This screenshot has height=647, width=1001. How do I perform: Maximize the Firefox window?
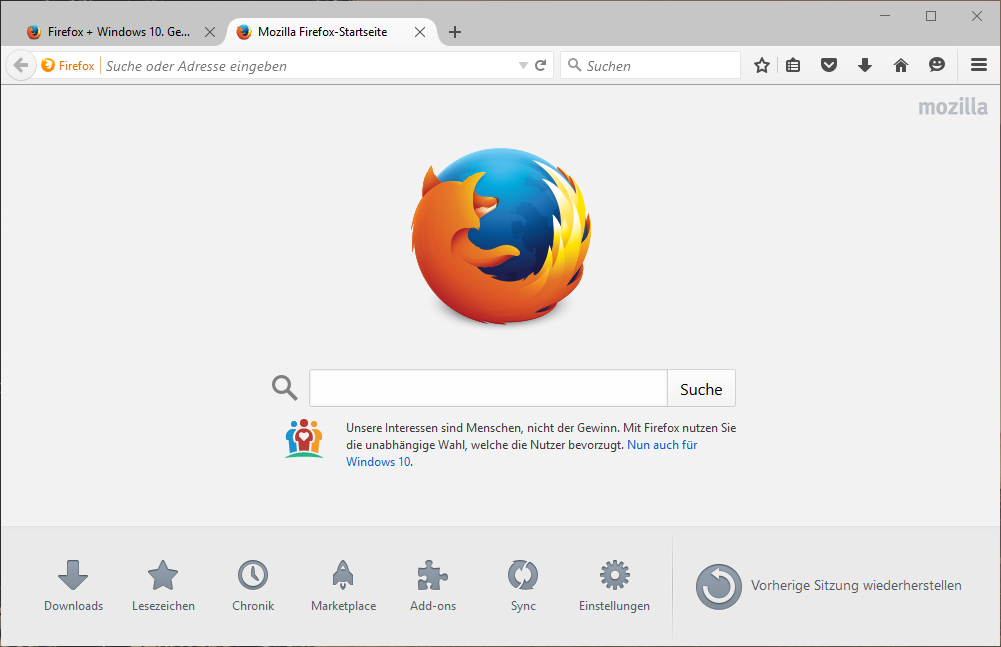pyautogui.click(x=931, y=16)
